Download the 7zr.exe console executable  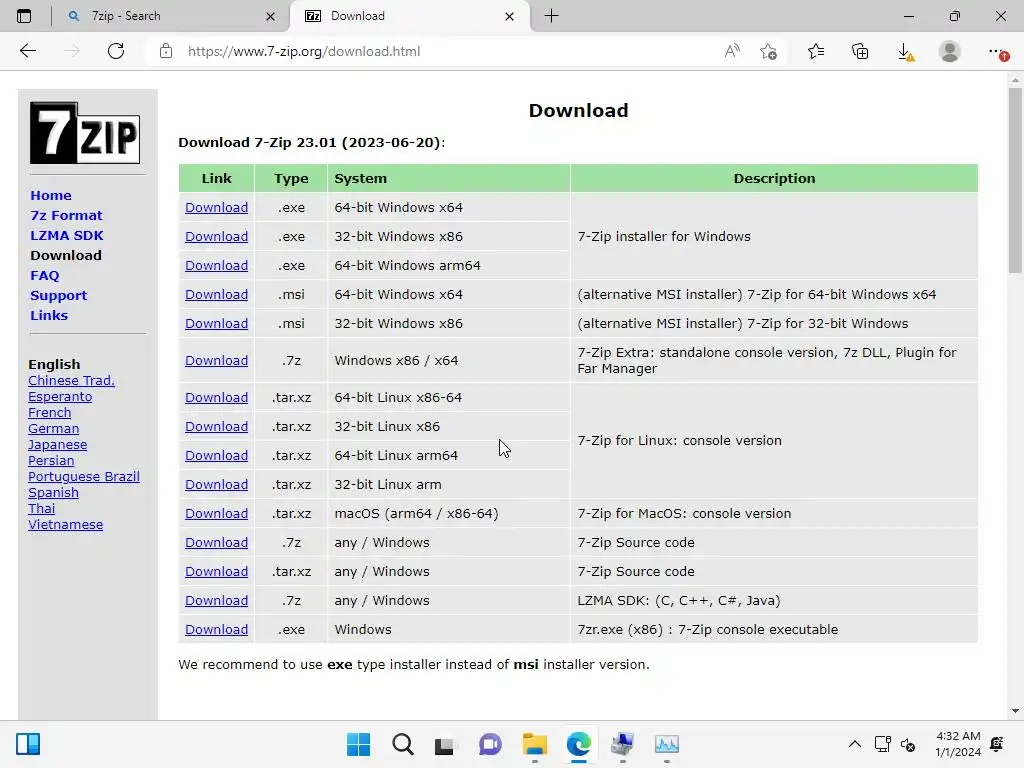click(216, 630)
